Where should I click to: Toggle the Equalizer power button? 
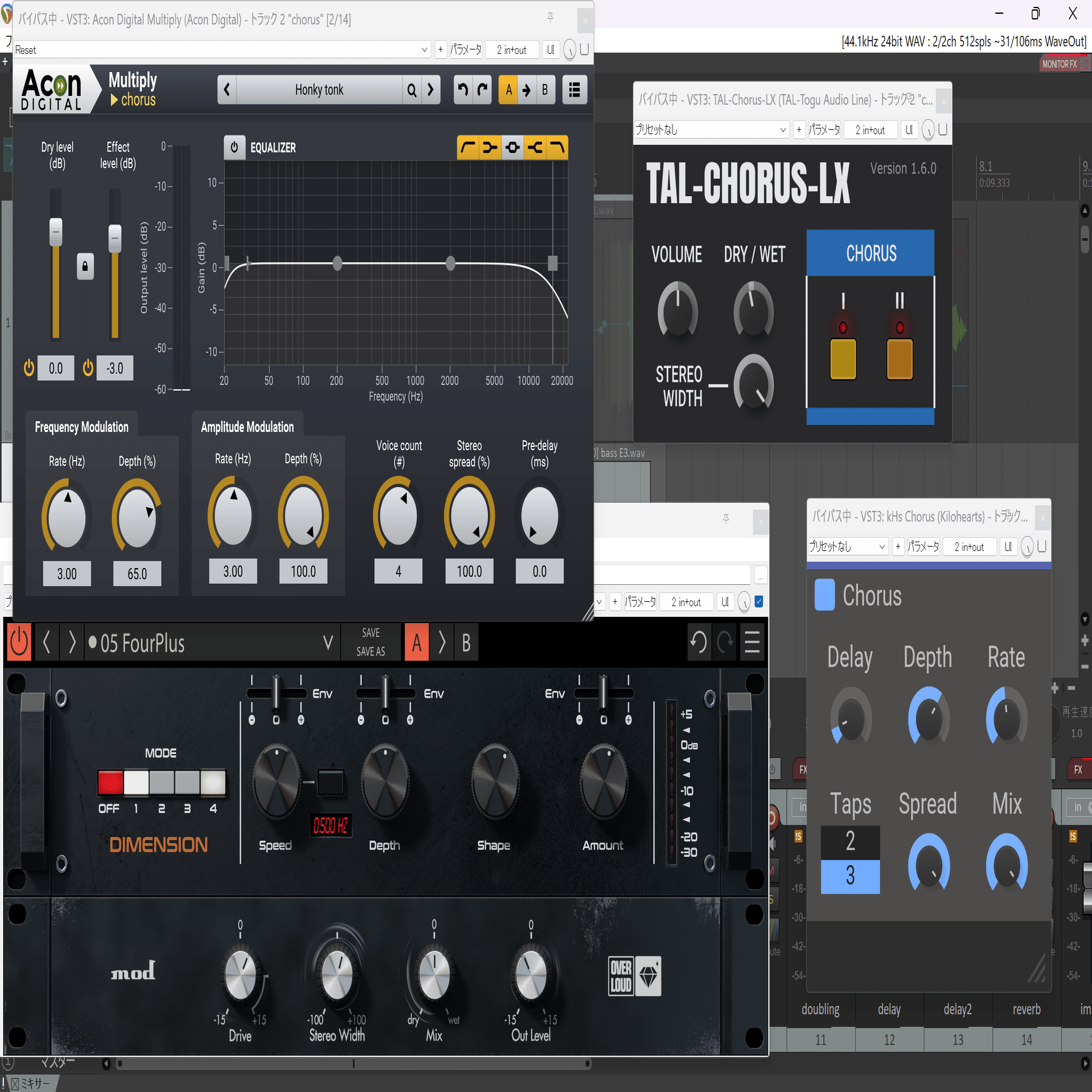234,147
